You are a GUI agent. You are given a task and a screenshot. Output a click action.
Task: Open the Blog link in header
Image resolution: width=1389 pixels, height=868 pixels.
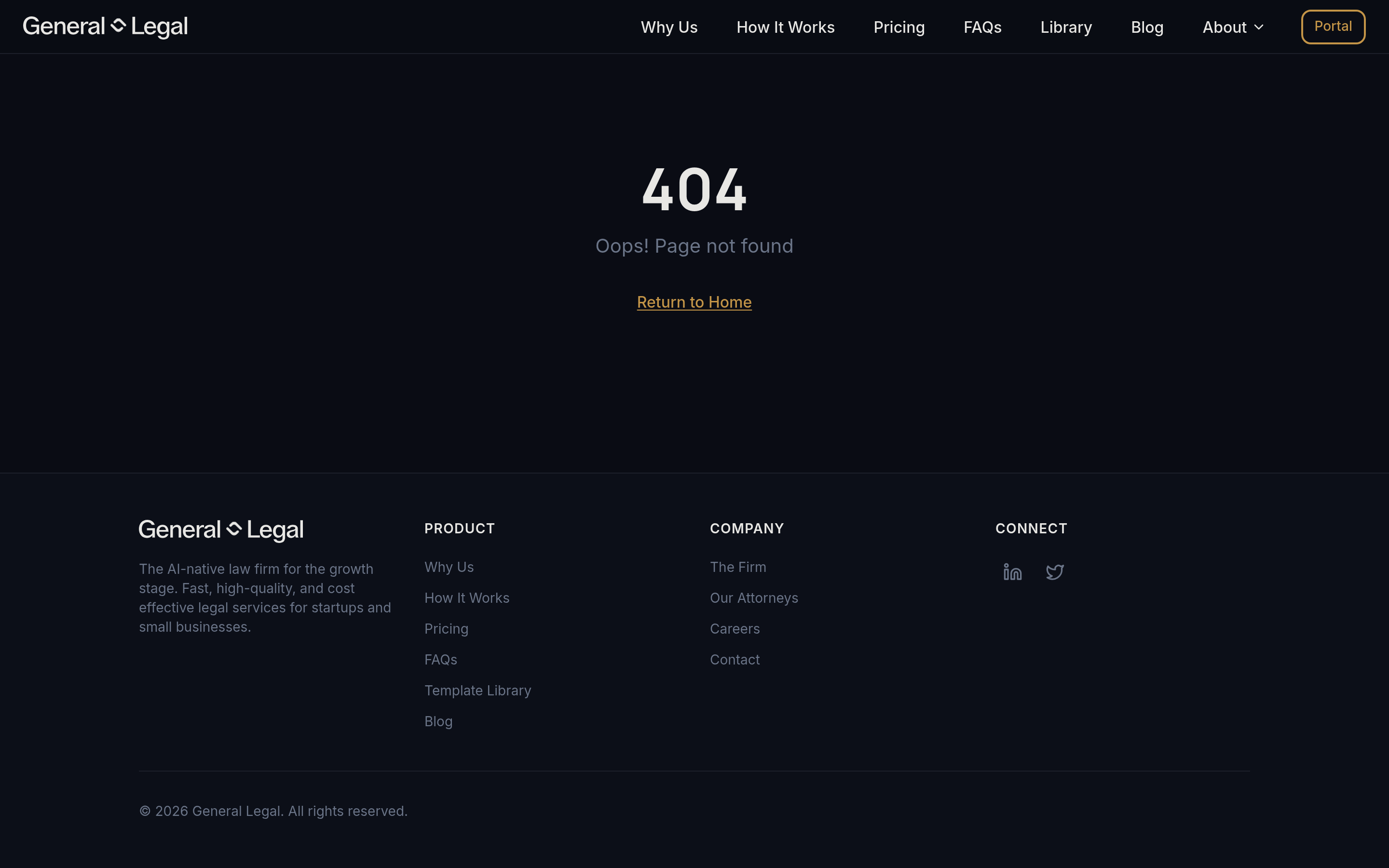[1147, 27]
